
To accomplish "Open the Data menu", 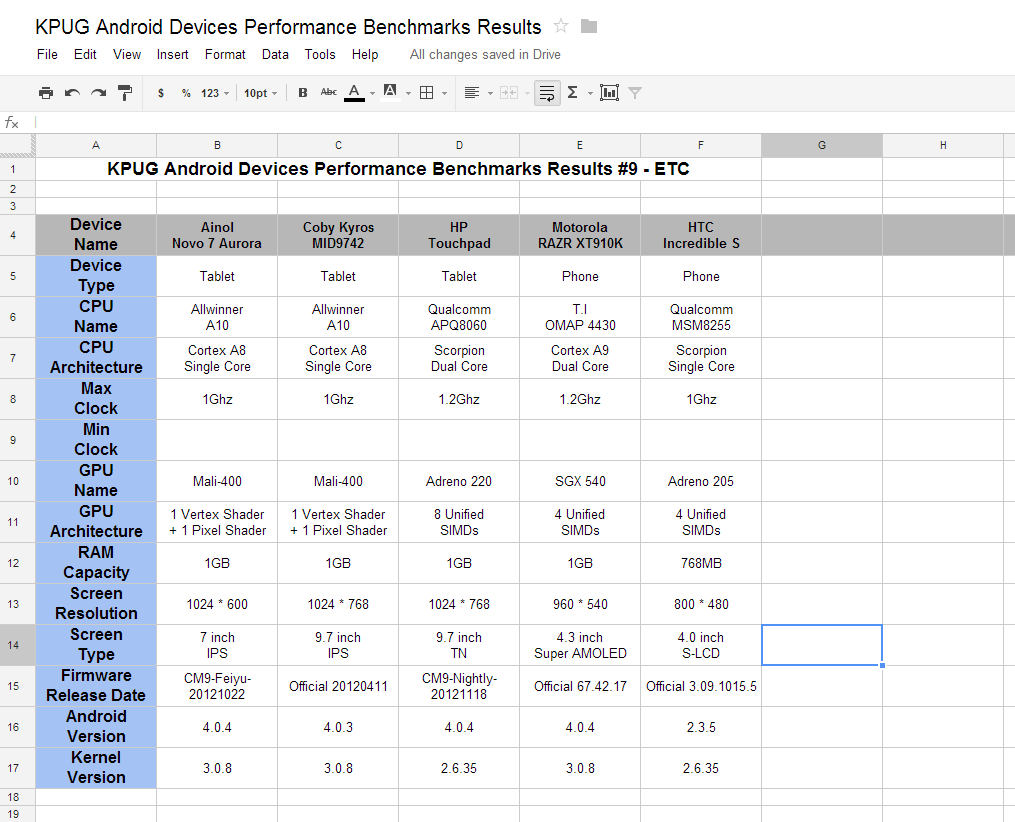I will coord(275,54).
